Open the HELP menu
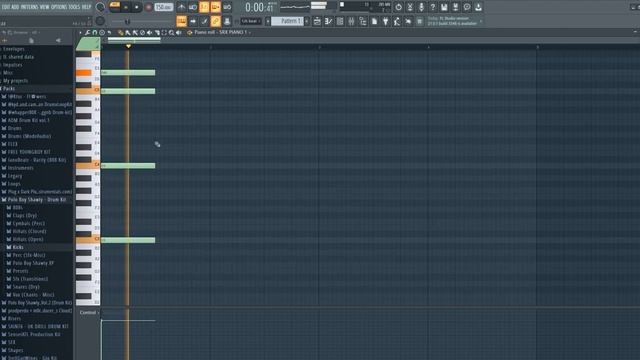This screenshot has width=640, height=360. pos(86,7)
